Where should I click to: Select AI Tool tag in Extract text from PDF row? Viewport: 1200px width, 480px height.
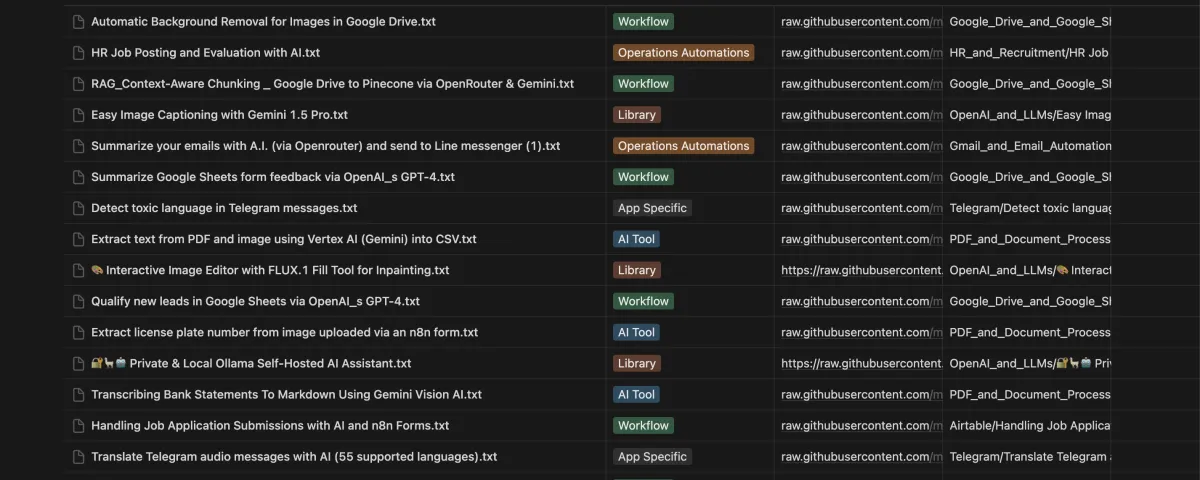(x=636, y=239)
